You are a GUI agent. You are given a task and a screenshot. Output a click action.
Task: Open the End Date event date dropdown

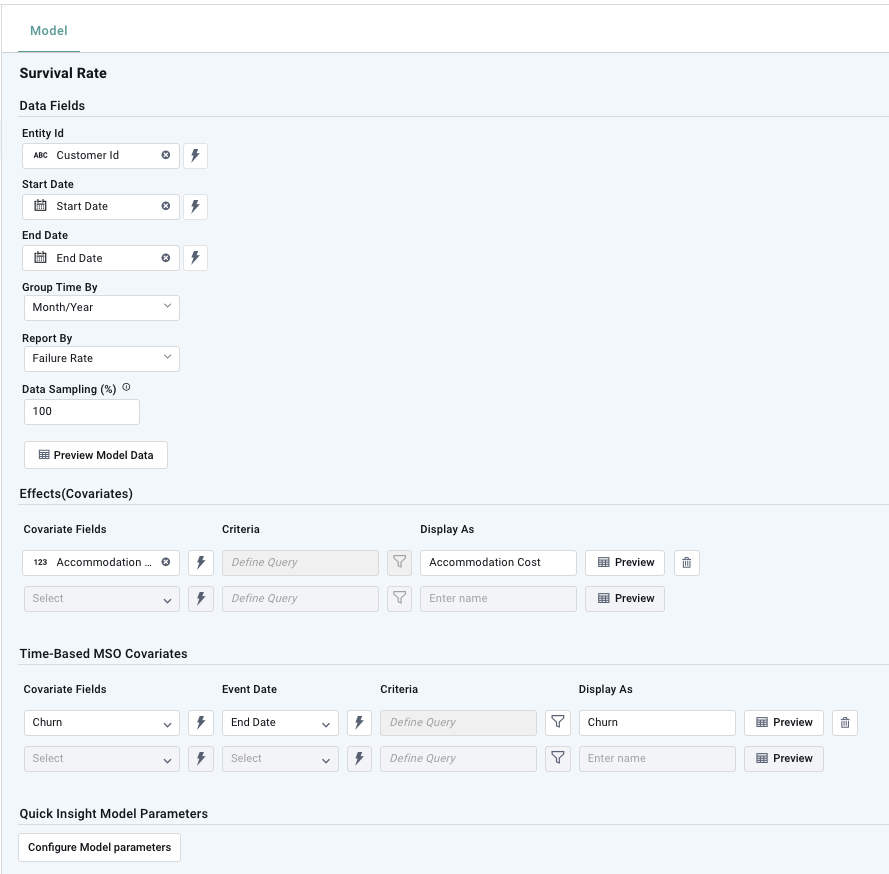[x=280, y=722]
